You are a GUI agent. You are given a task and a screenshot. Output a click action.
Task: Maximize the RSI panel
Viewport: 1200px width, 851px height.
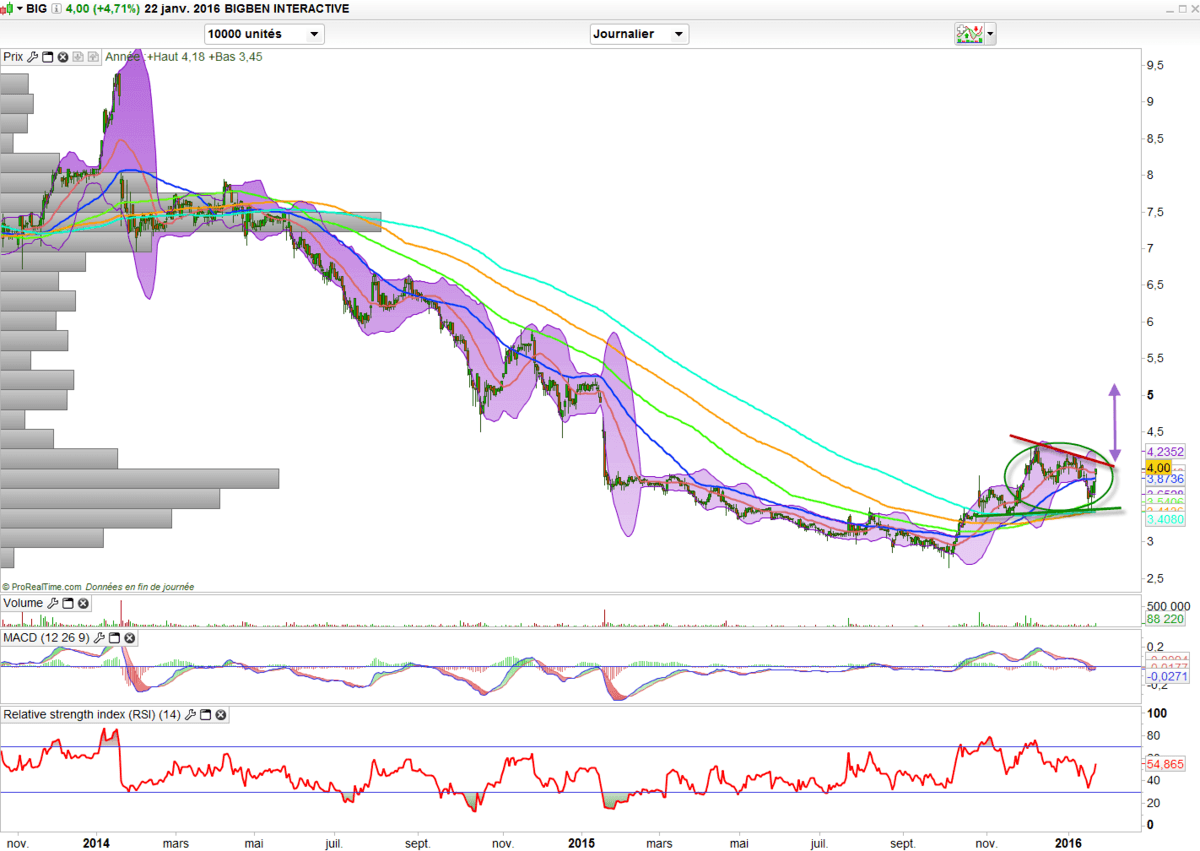click(206, 715)
